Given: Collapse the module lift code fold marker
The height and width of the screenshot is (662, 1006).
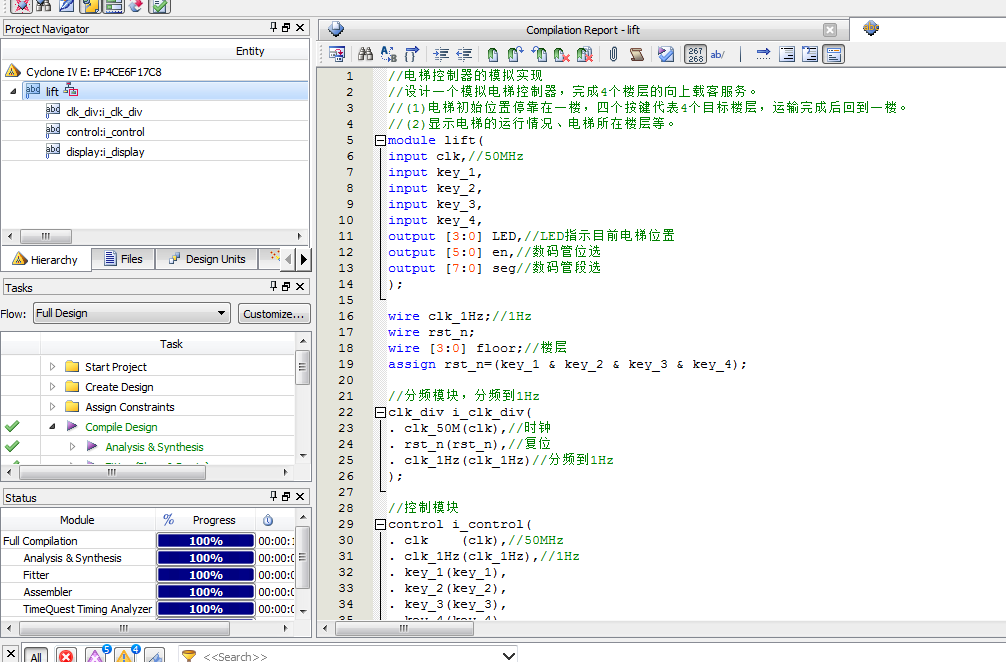Looking at the screenshot, I should click(x=380, y=141).
